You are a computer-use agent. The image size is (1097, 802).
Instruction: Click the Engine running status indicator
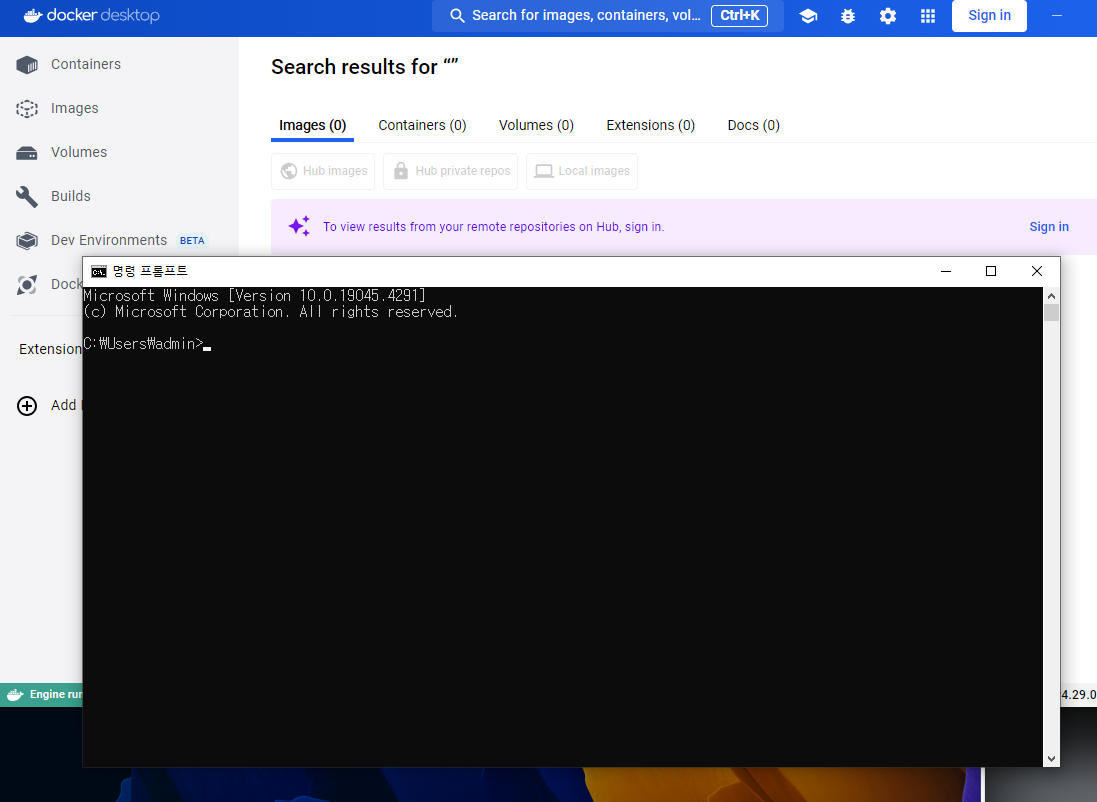point(42,695)
